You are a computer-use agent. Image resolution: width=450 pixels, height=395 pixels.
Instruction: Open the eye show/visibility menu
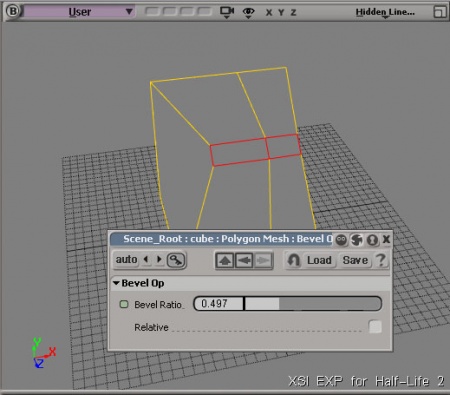[249, 13]
